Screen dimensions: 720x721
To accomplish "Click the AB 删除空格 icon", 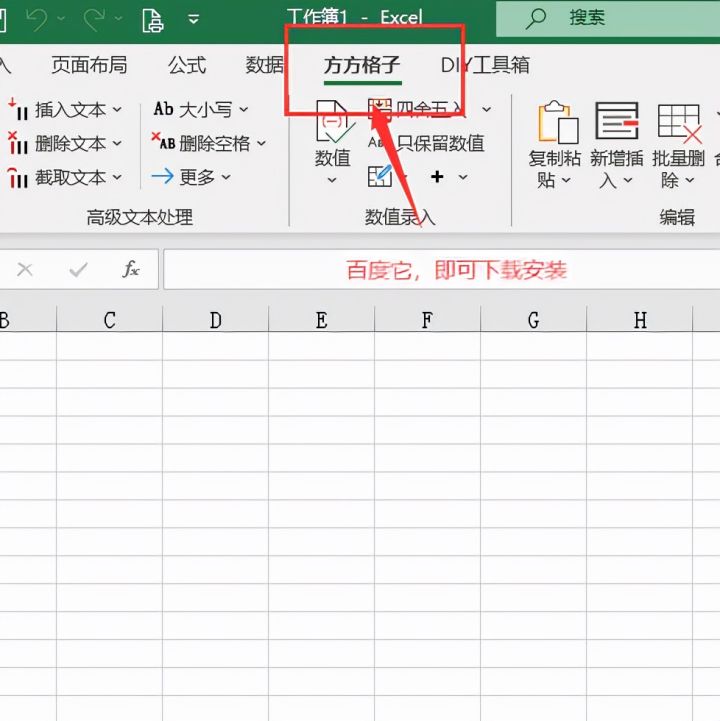I will [x=164, y=142].
